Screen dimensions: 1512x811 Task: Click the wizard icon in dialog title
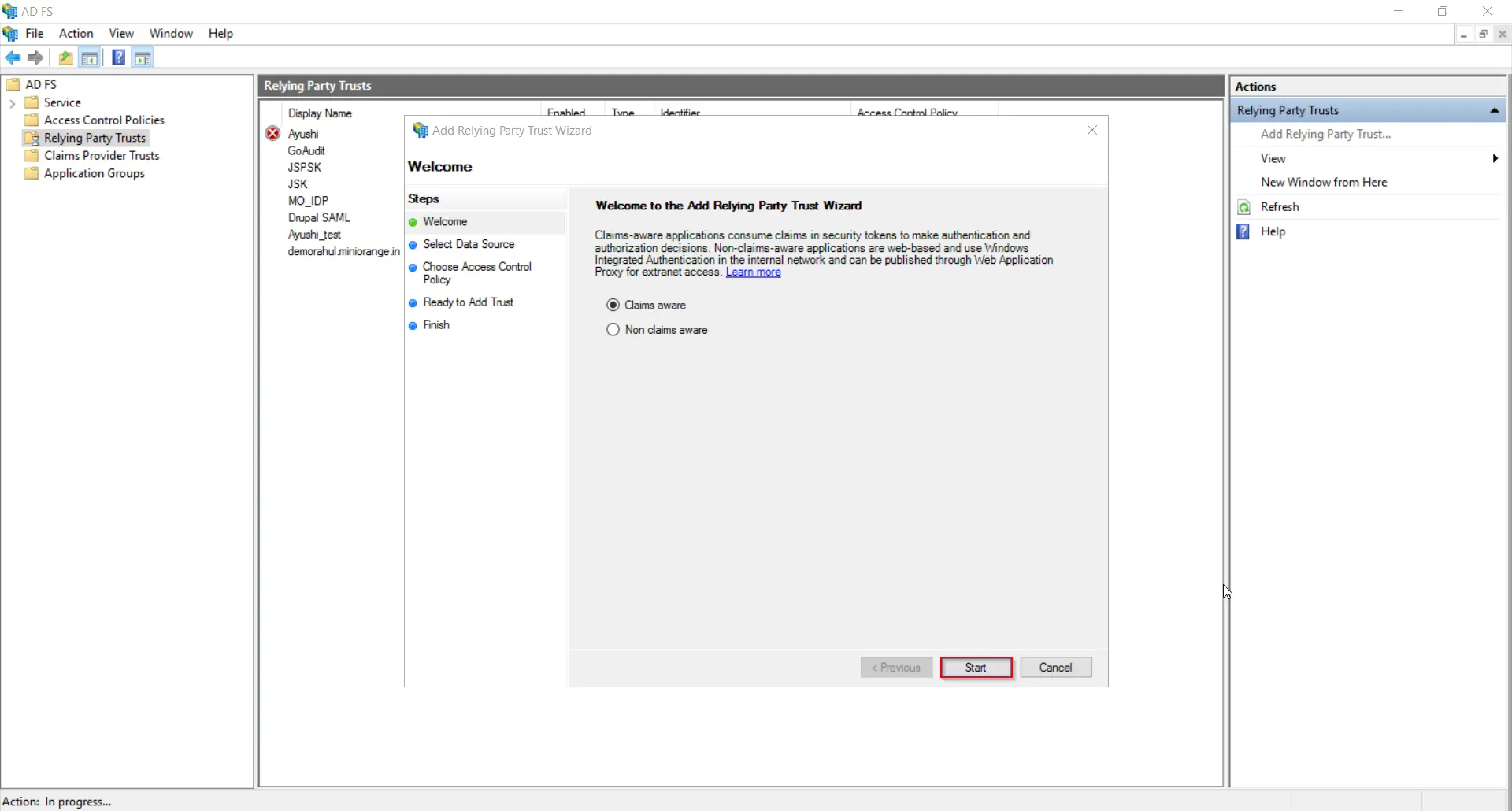tap(421, 130)
